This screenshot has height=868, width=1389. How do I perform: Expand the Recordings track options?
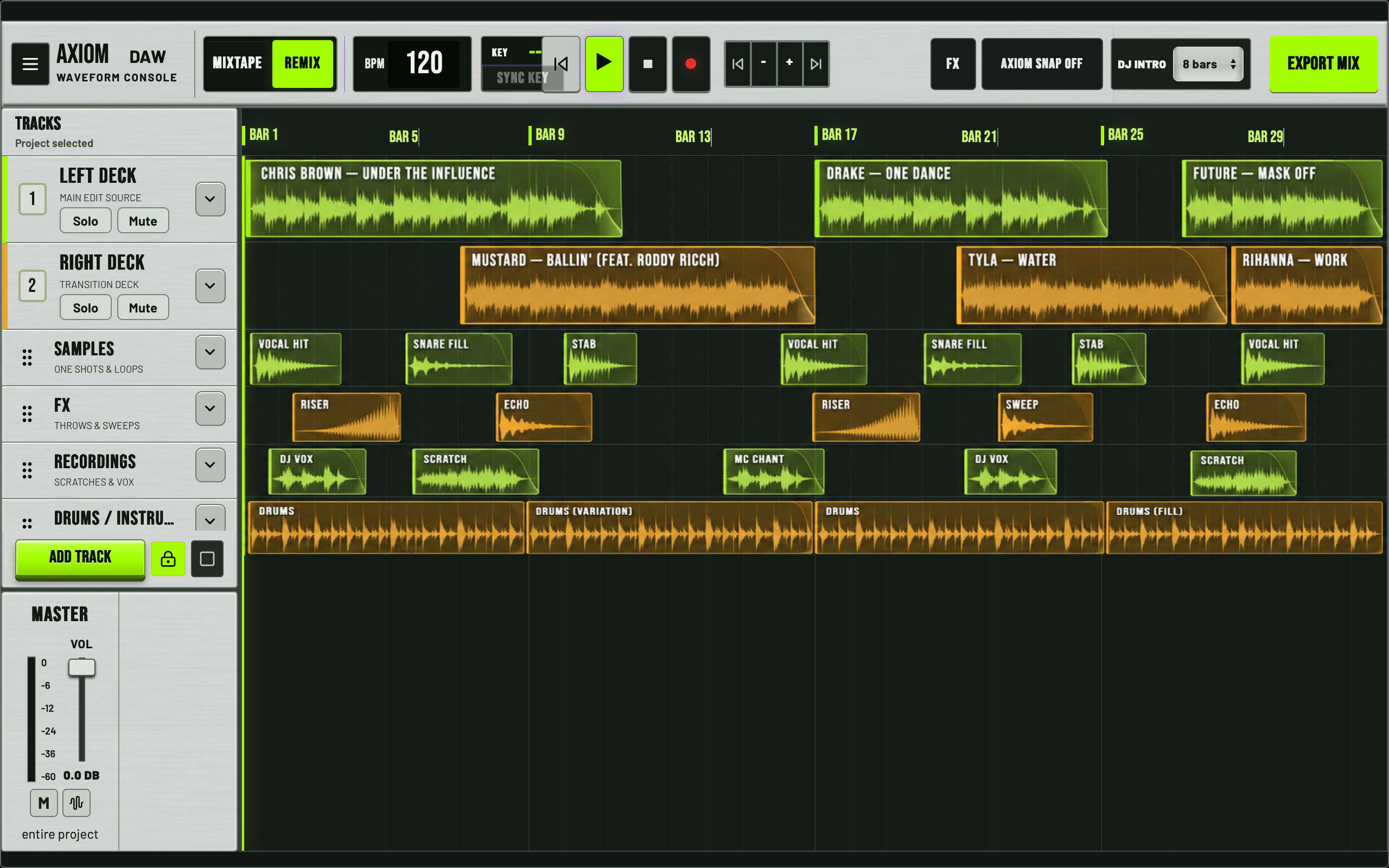[210, 464]
